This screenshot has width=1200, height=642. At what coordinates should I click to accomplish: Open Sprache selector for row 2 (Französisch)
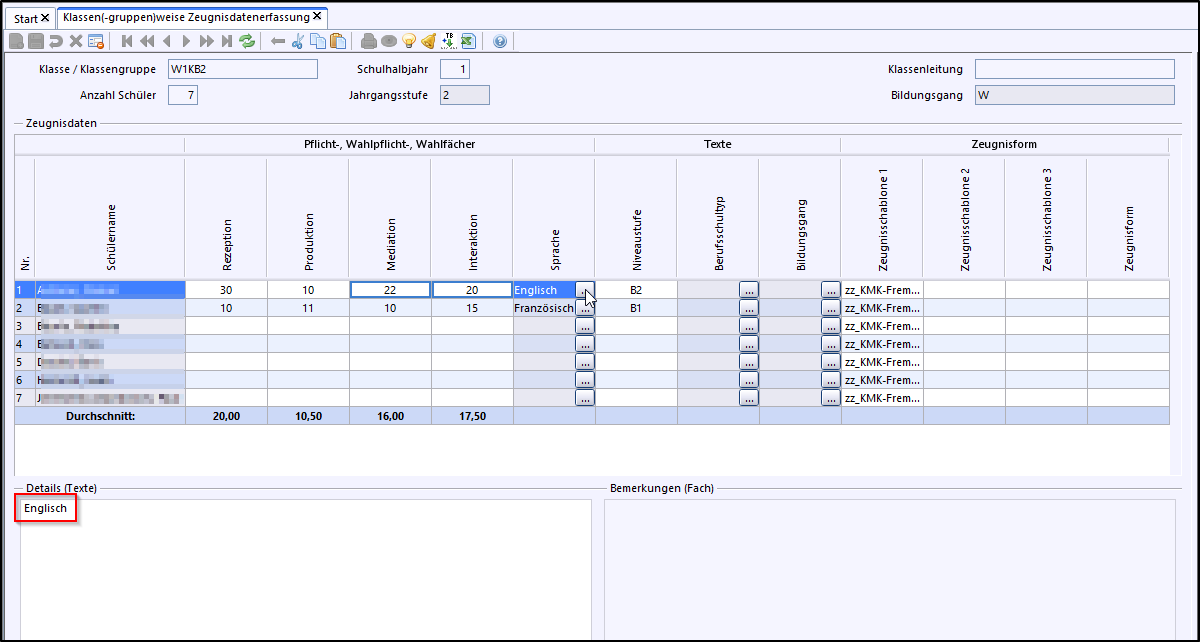click(x=585, y=309)
